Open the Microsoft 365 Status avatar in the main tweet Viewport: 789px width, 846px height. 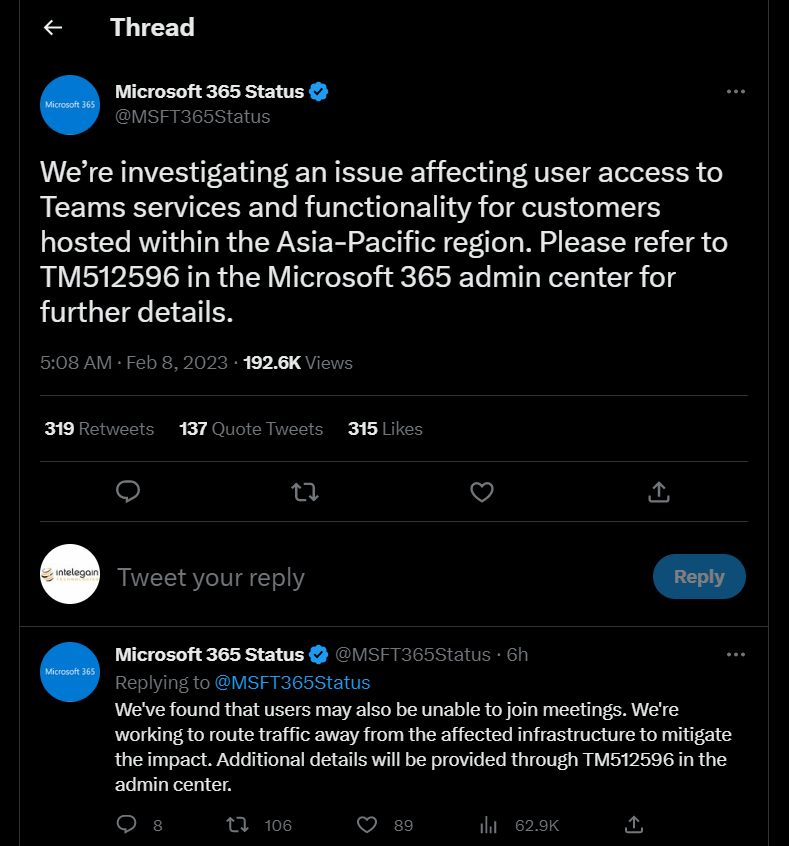[x=70, y=105]
